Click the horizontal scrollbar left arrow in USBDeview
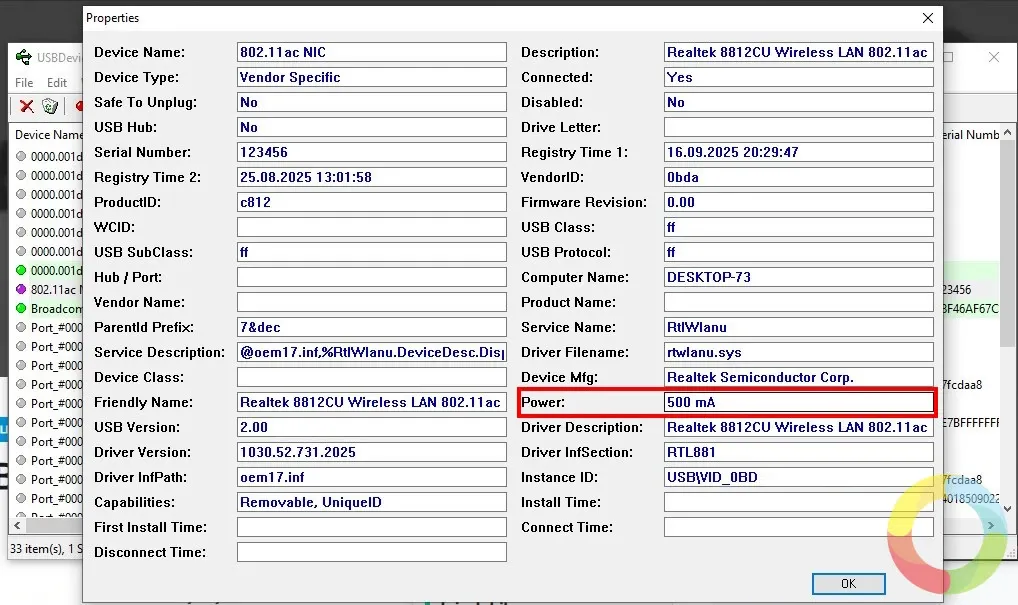Screen dimensions: 1018x605 (18, 525)
